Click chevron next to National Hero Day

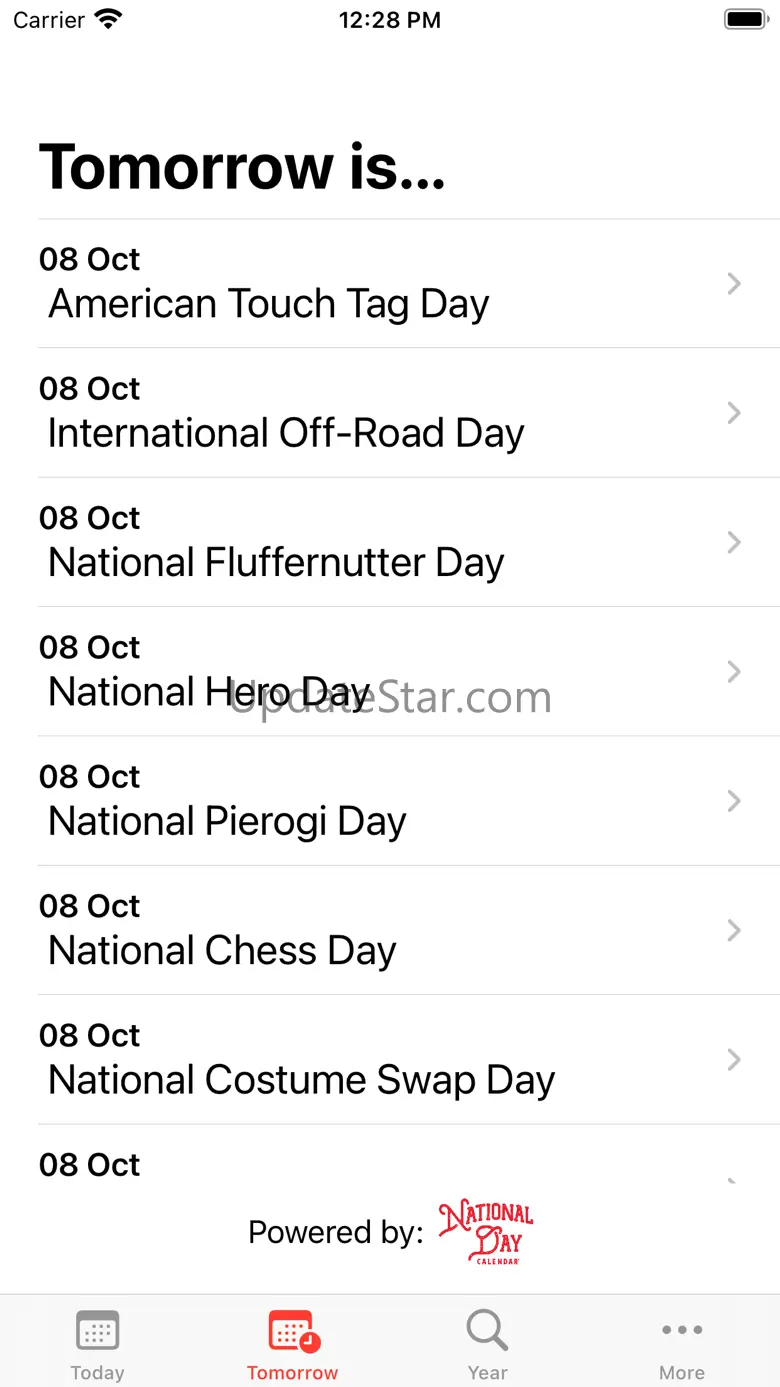734,671
